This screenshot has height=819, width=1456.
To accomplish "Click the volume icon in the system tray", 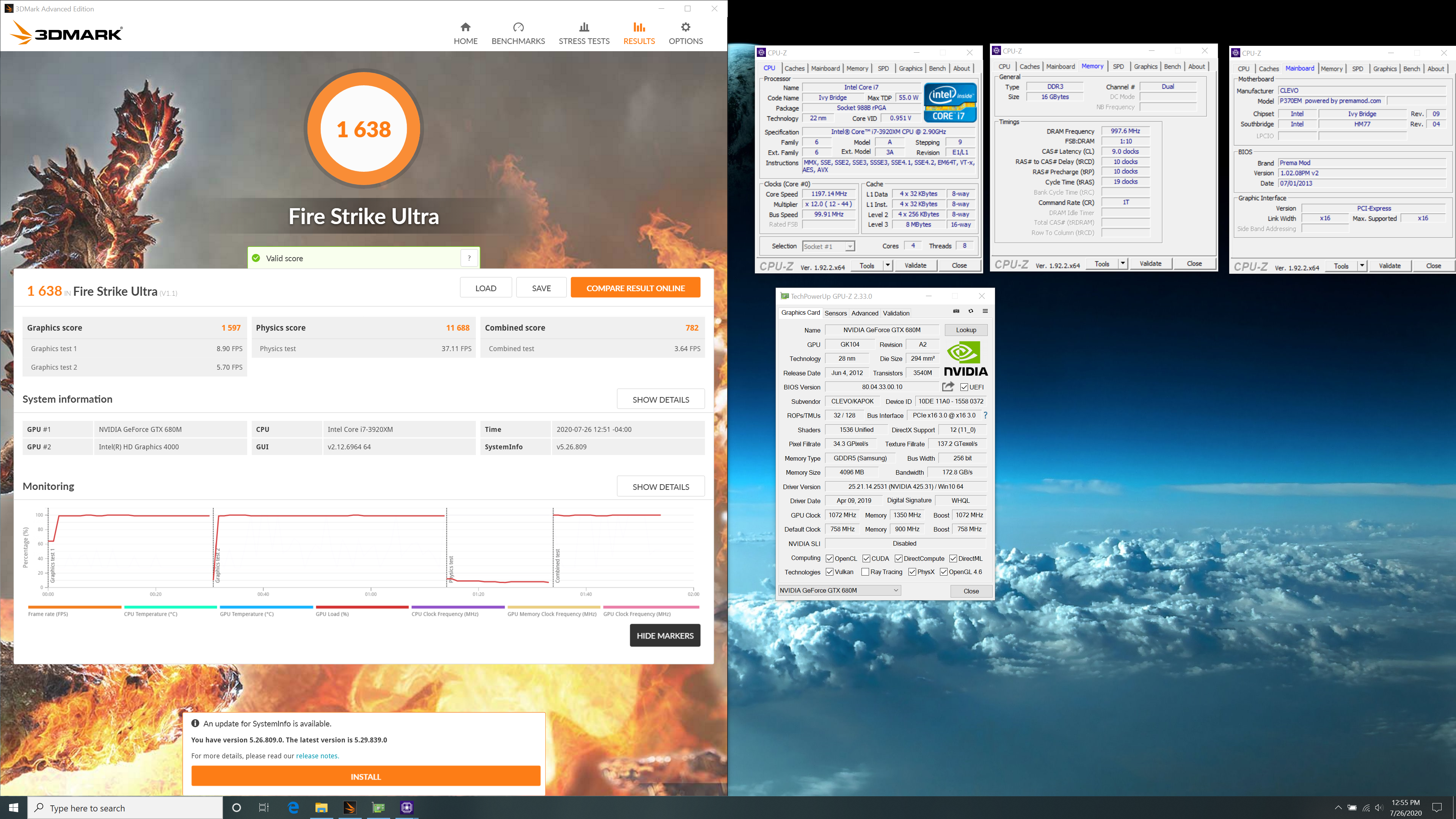I will [x=1379, y=808].
